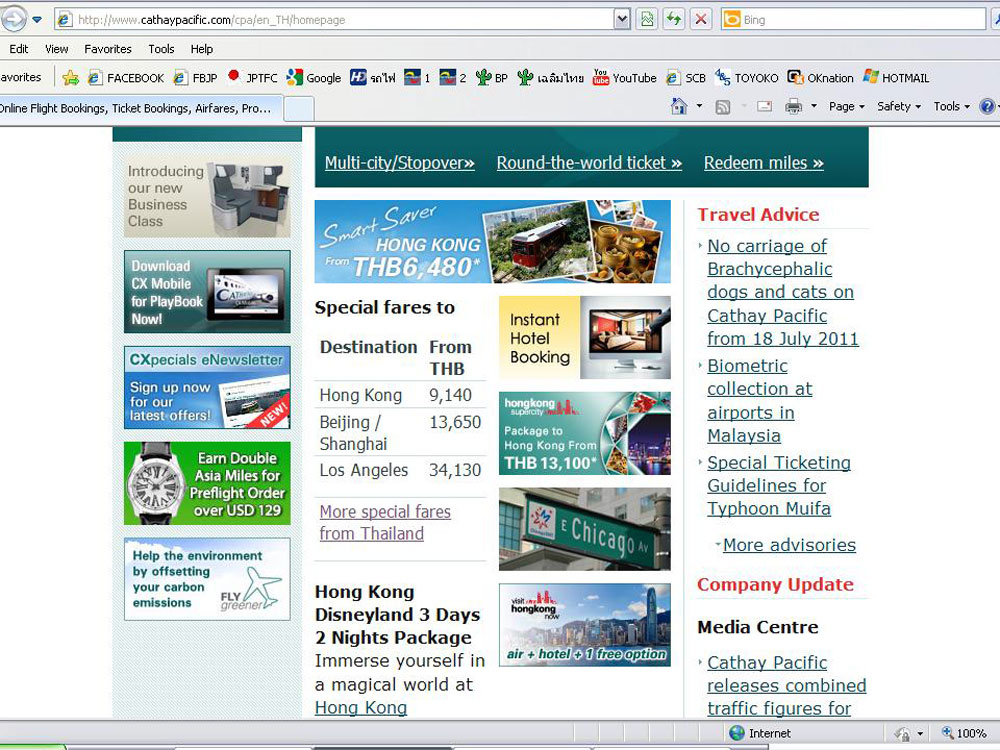This screenshot has width=1000, height=750.
Task: Open the Tools menu in menu bar
Action: pos(161,49)
